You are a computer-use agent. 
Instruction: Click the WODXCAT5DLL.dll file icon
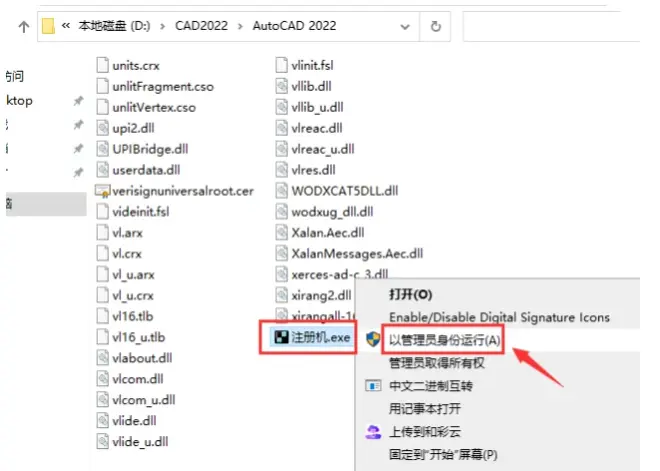point(281,191)
